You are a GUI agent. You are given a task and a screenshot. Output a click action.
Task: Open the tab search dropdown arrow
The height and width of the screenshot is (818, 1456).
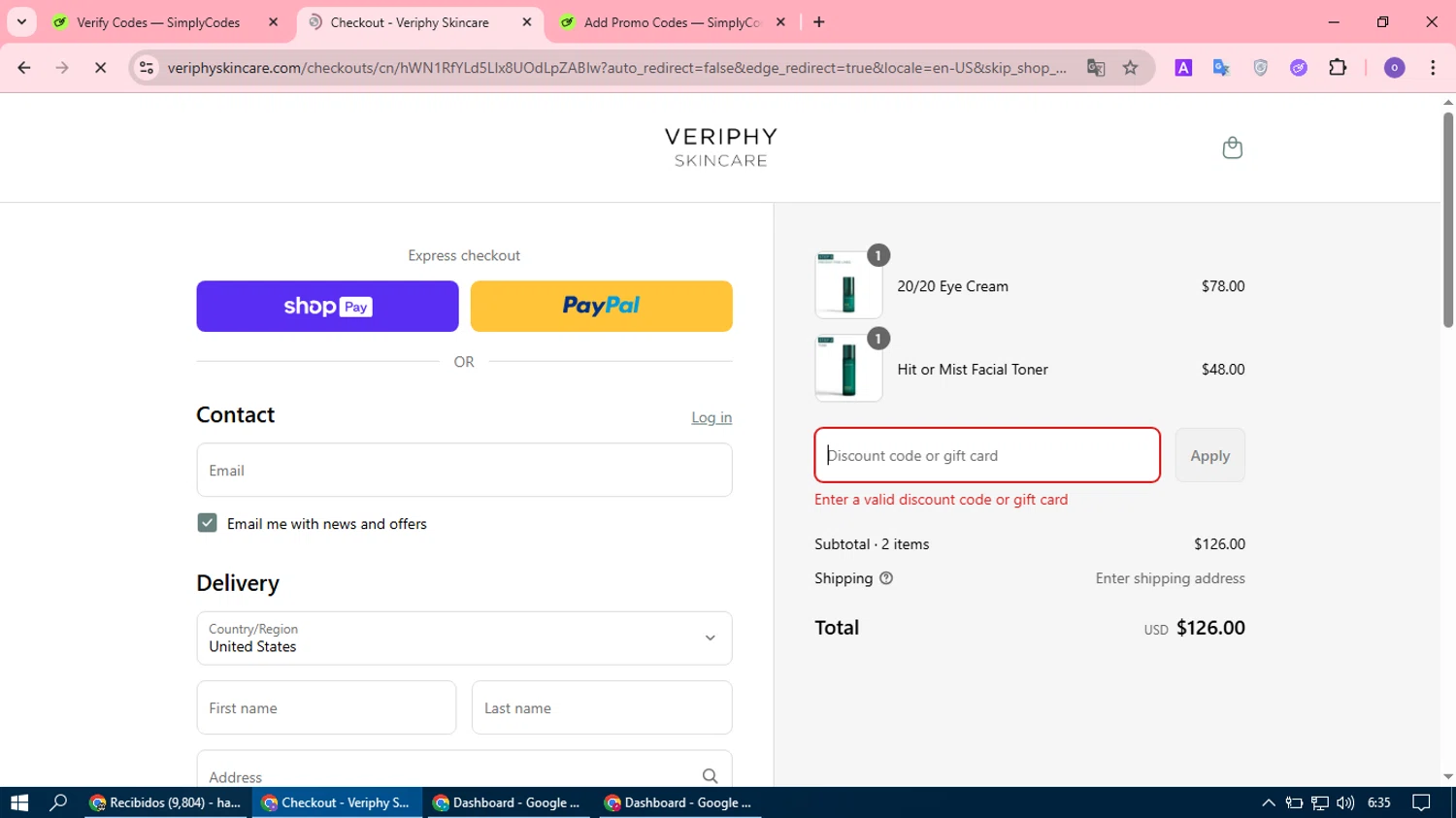[21, 22]
